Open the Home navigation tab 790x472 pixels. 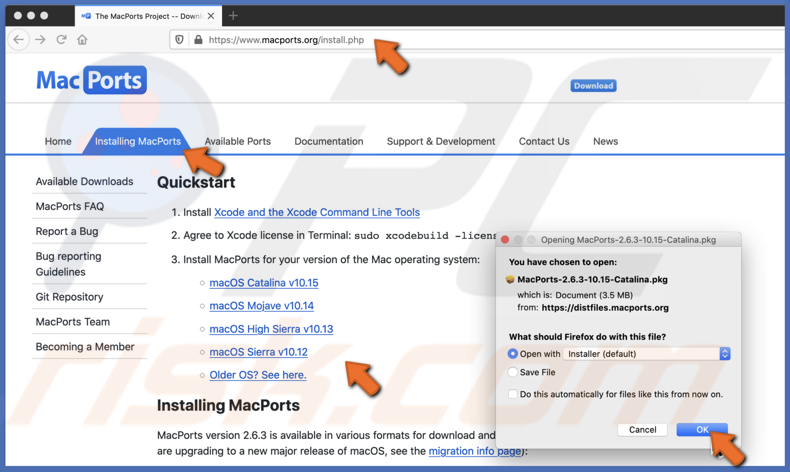[x=58, y=142]
